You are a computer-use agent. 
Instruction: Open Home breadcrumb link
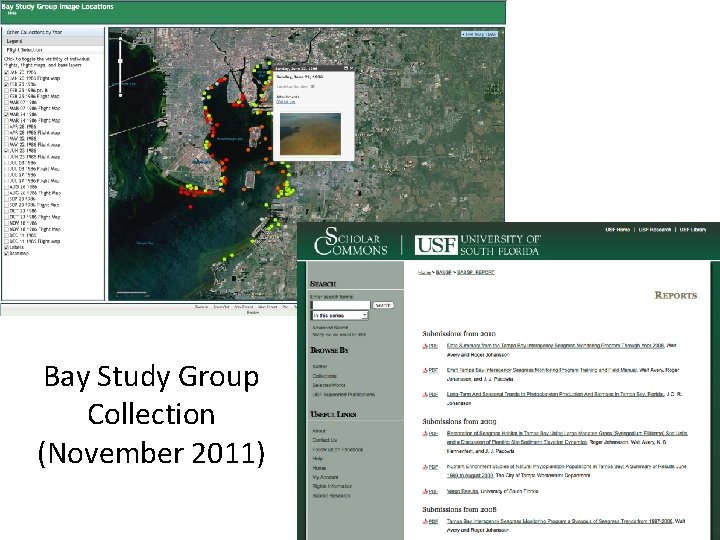[424, 272]
